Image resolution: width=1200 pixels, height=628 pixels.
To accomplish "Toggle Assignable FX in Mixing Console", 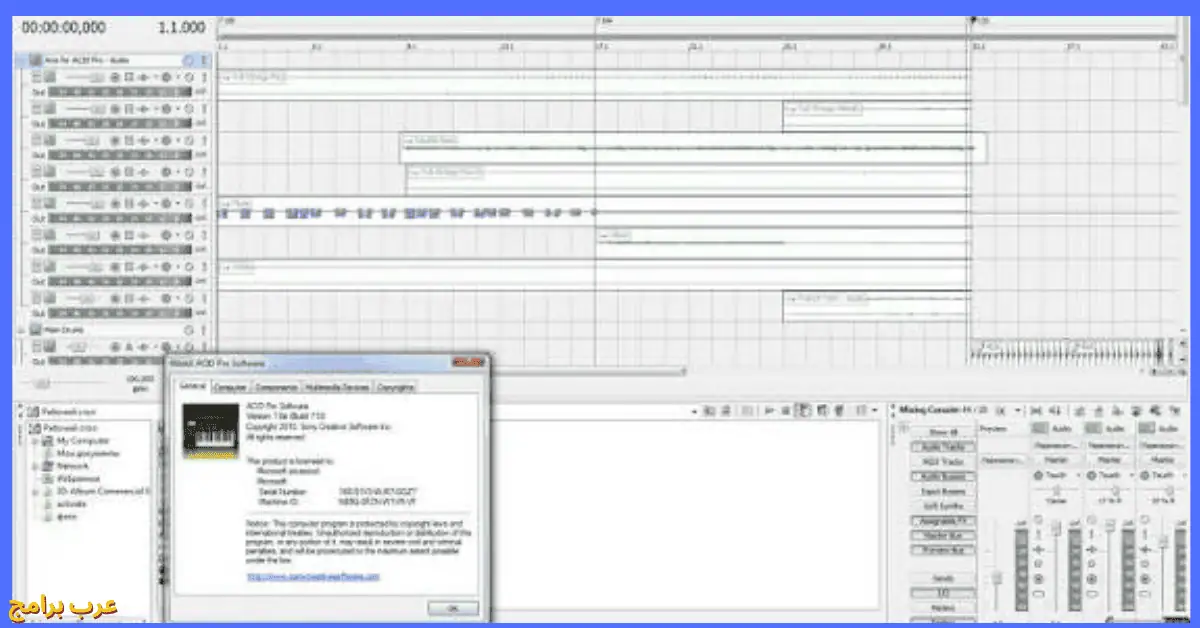I will click(942, 521).
